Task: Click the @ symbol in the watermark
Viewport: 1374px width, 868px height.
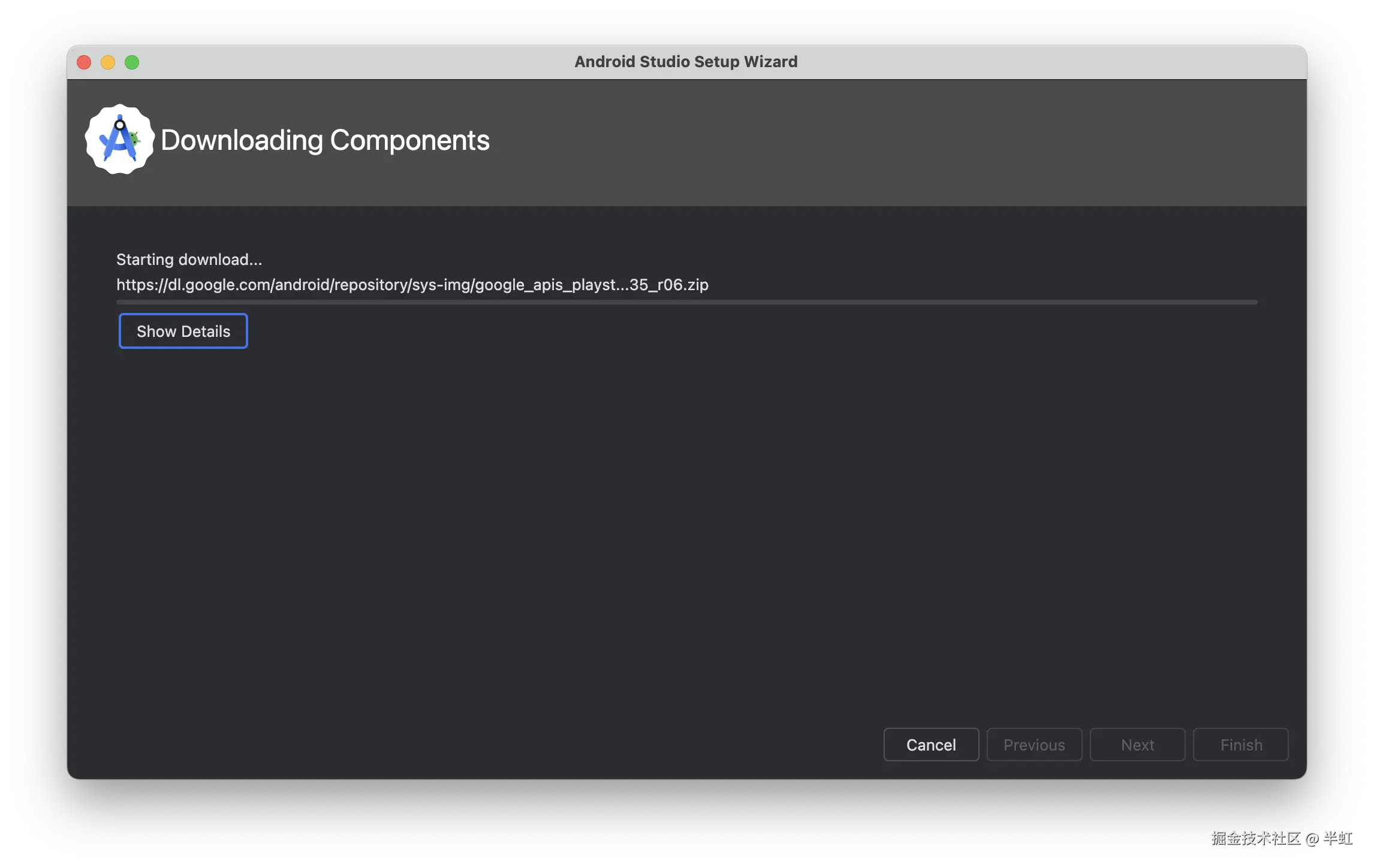Action: tap(1311, 838)
